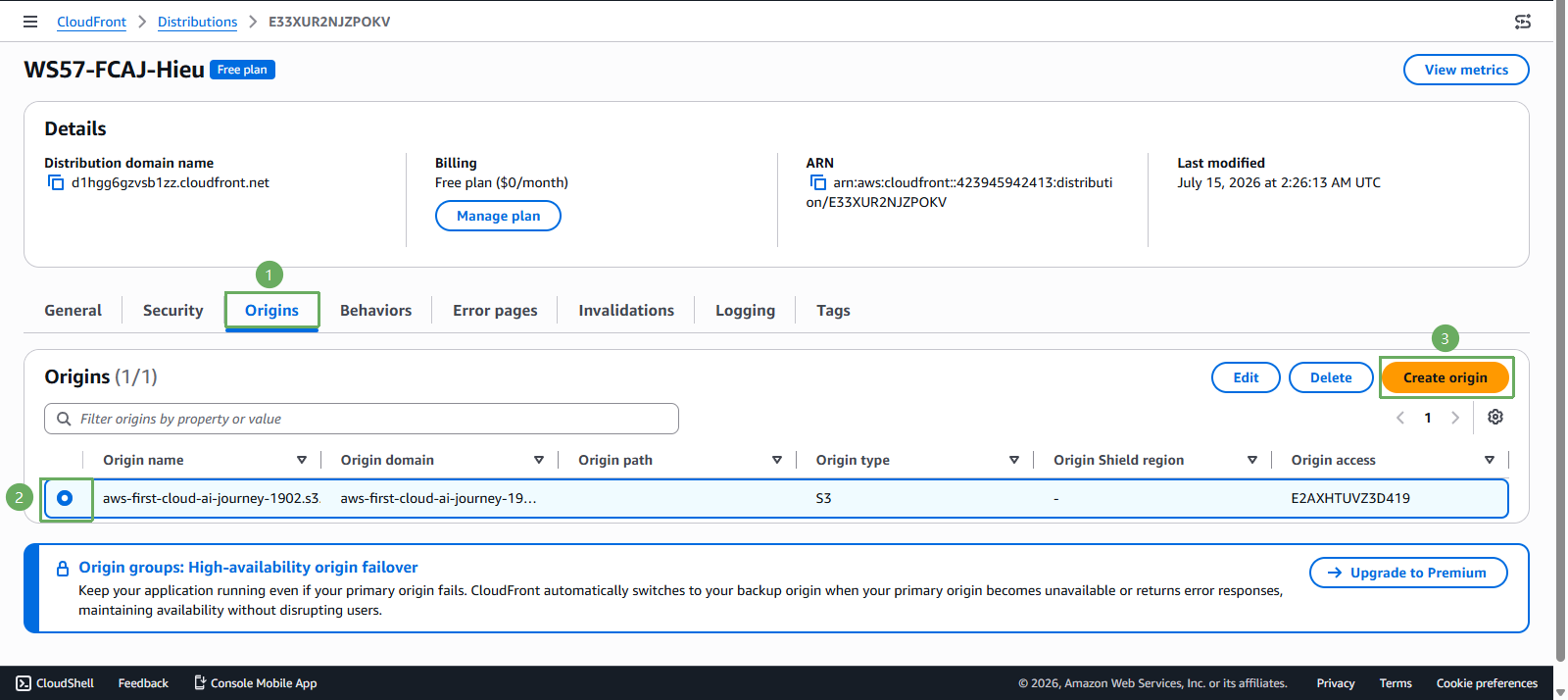Click the View metrics button
The height and width of the screenshot is (700, 1568).
pos(1466,70)
